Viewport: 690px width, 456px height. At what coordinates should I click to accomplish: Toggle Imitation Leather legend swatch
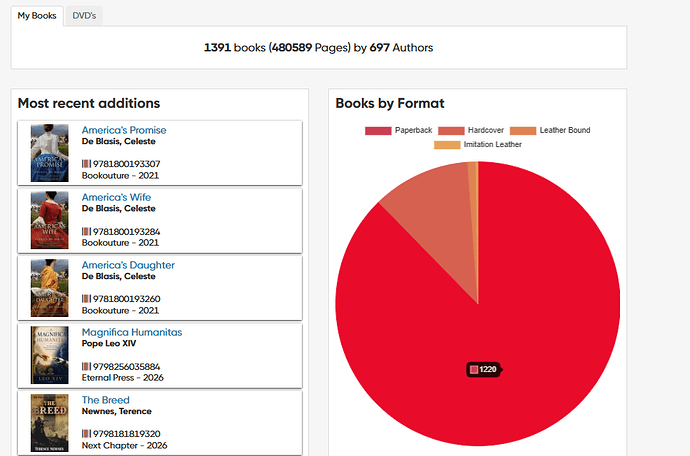tap(447, 145)
